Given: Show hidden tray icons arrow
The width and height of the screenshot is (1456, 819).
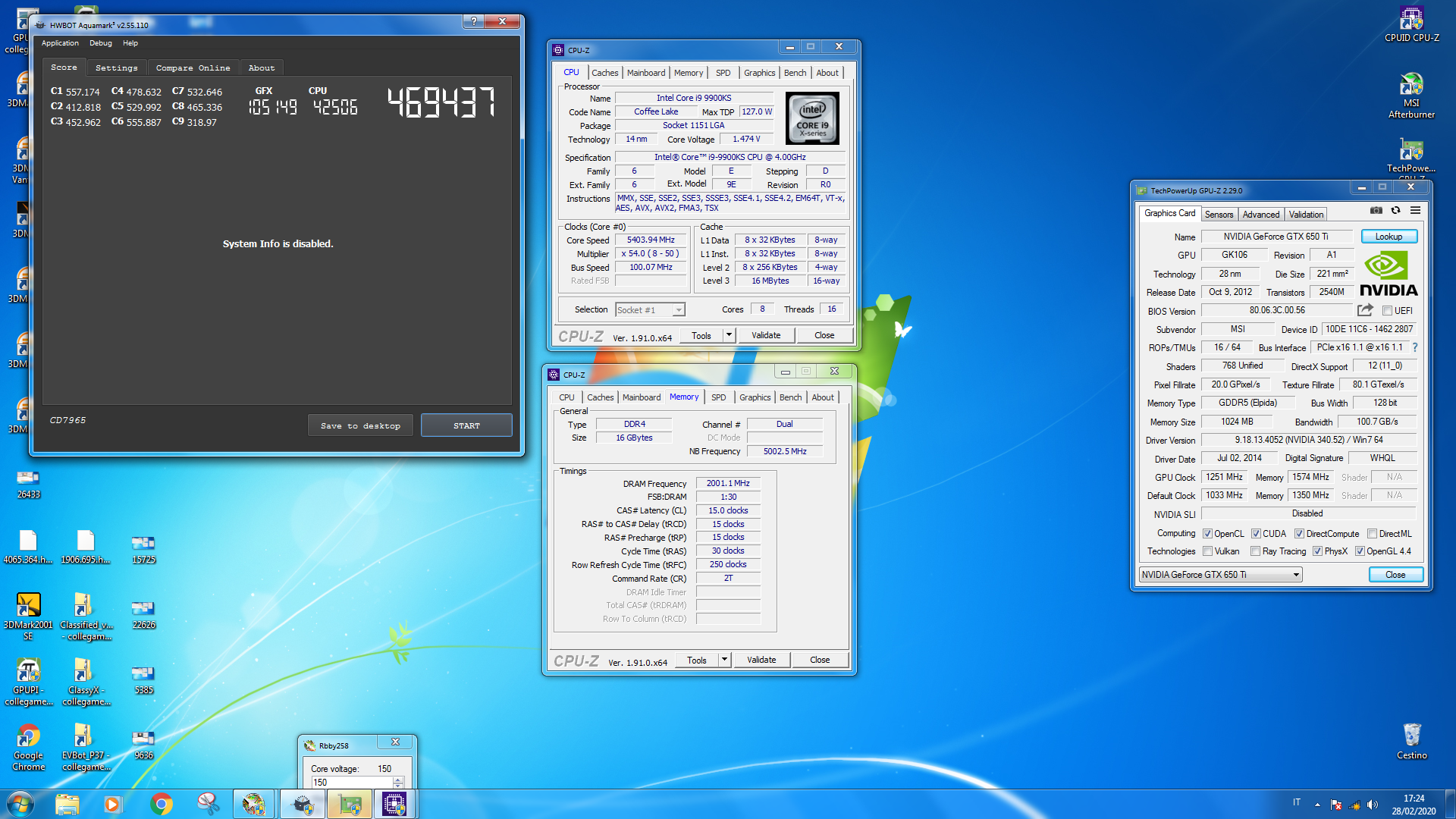Looking at the screenshot, I should coord(1317,805).
